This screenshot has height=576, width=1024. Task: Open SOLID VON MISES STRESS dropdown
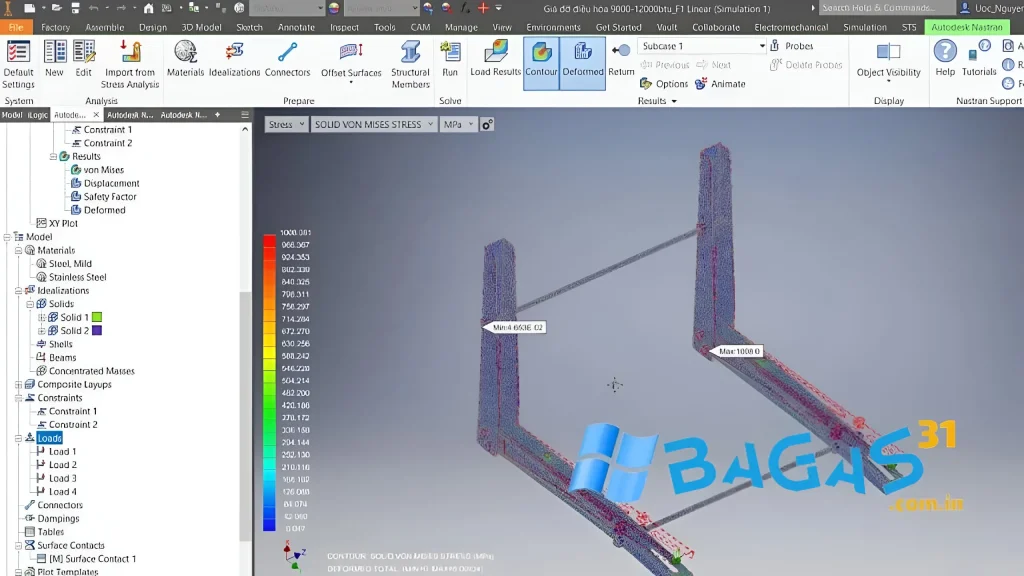coord(373,124)
